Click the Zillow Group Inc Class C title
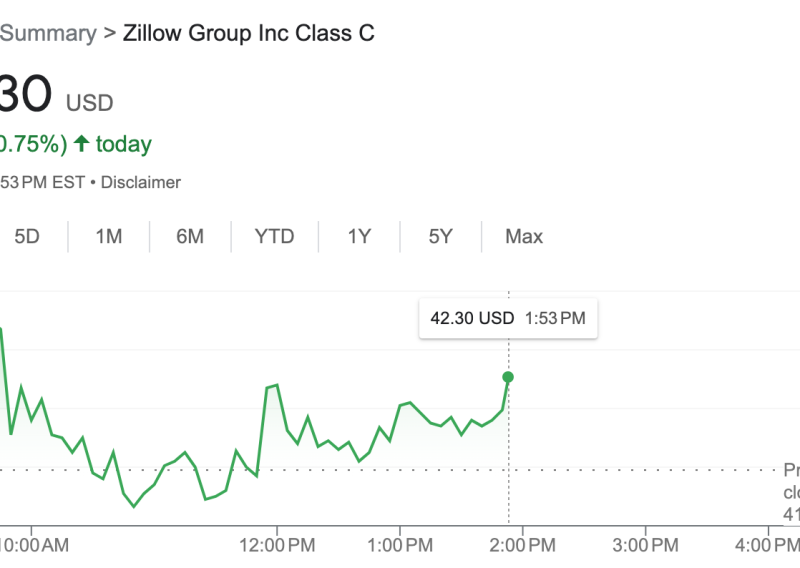Screen dimensions: 800x568 click(x=249, y=33)
